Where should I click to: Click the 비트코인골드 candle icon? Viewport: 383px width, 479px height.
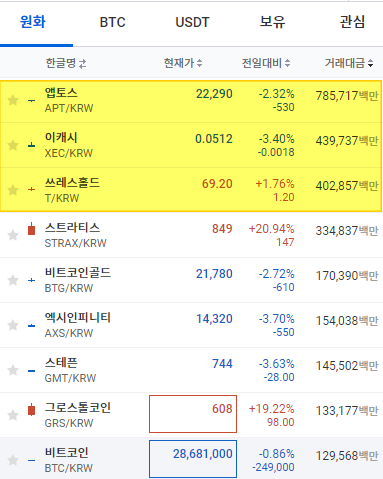tap(32, 280)
